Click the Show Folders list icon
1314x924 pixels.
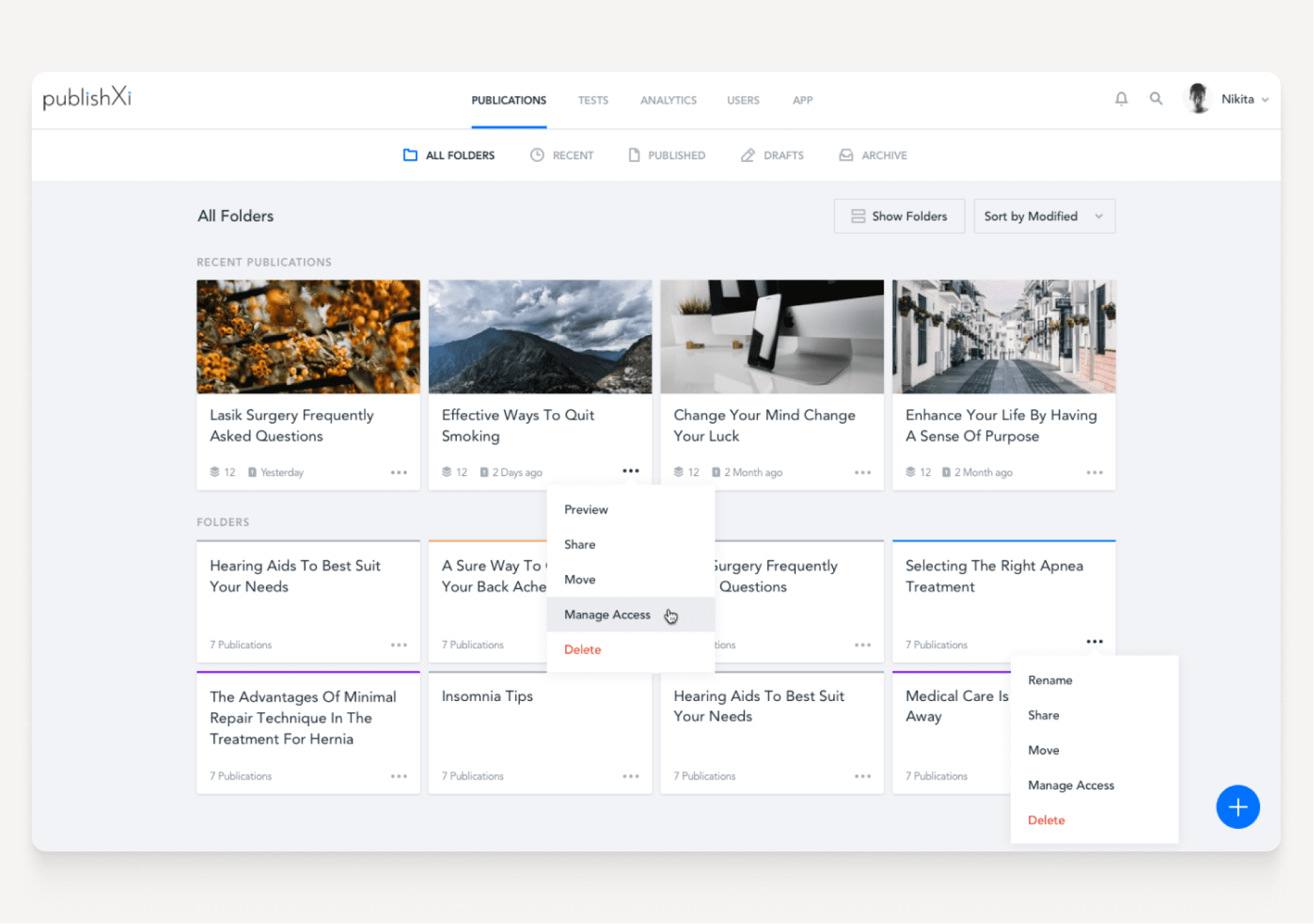click(x=858, y=215)
